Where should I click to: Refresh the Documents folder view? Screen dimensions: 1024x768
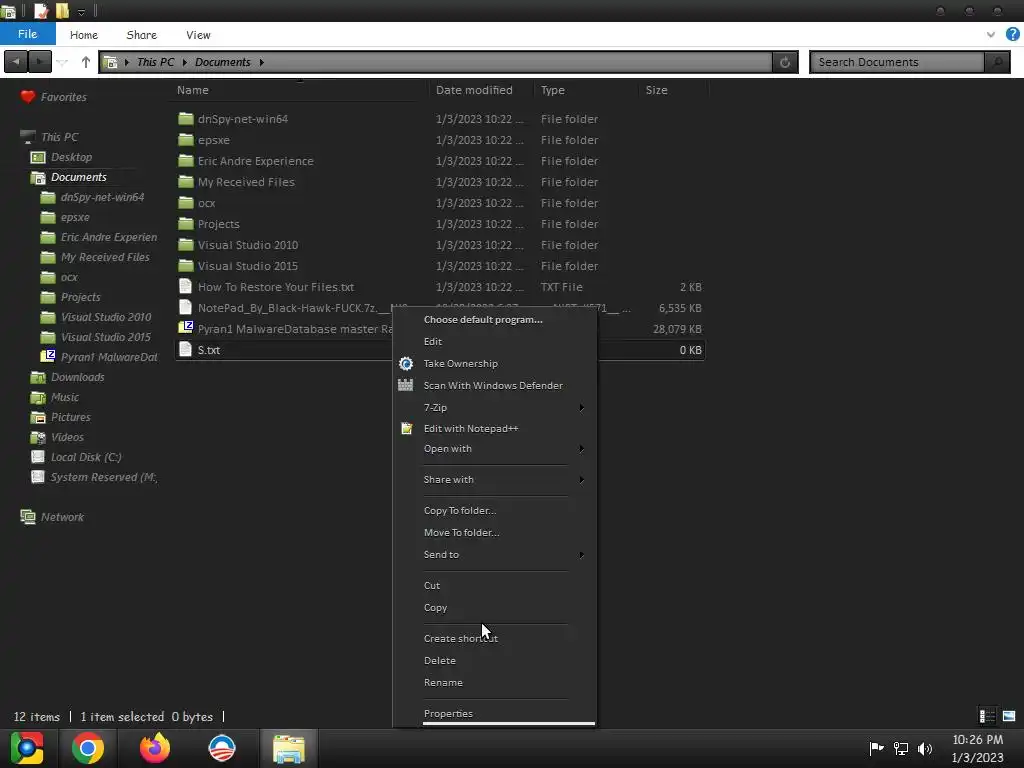[x=785, y=62]
